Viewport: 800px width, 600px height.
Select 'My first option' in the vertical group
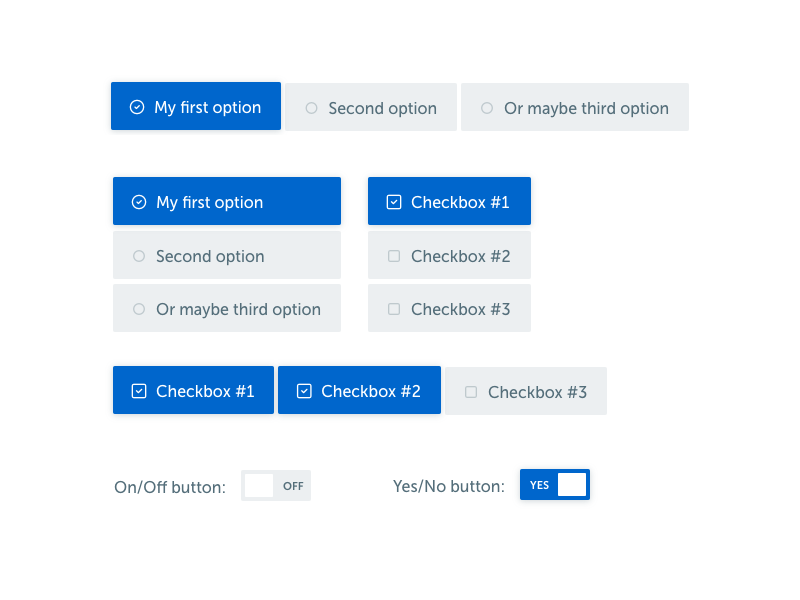[x=227, y=201]
